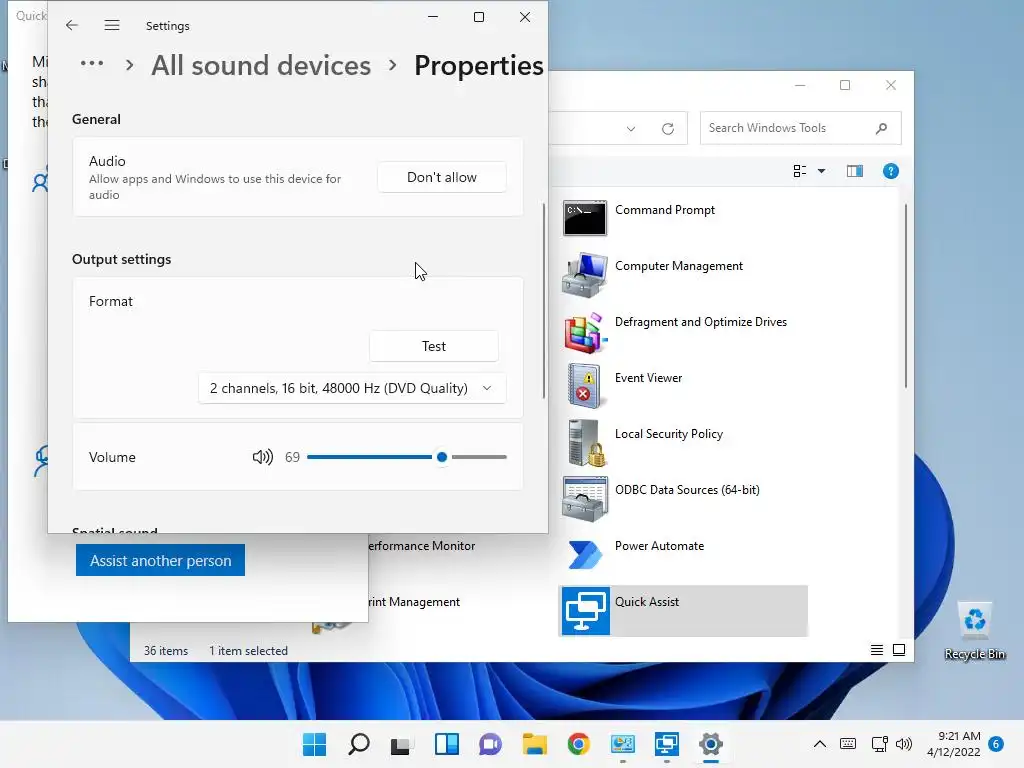Expand breadcrumb ellipsis in Settings
1024x768 pixels.
[91, 63]
